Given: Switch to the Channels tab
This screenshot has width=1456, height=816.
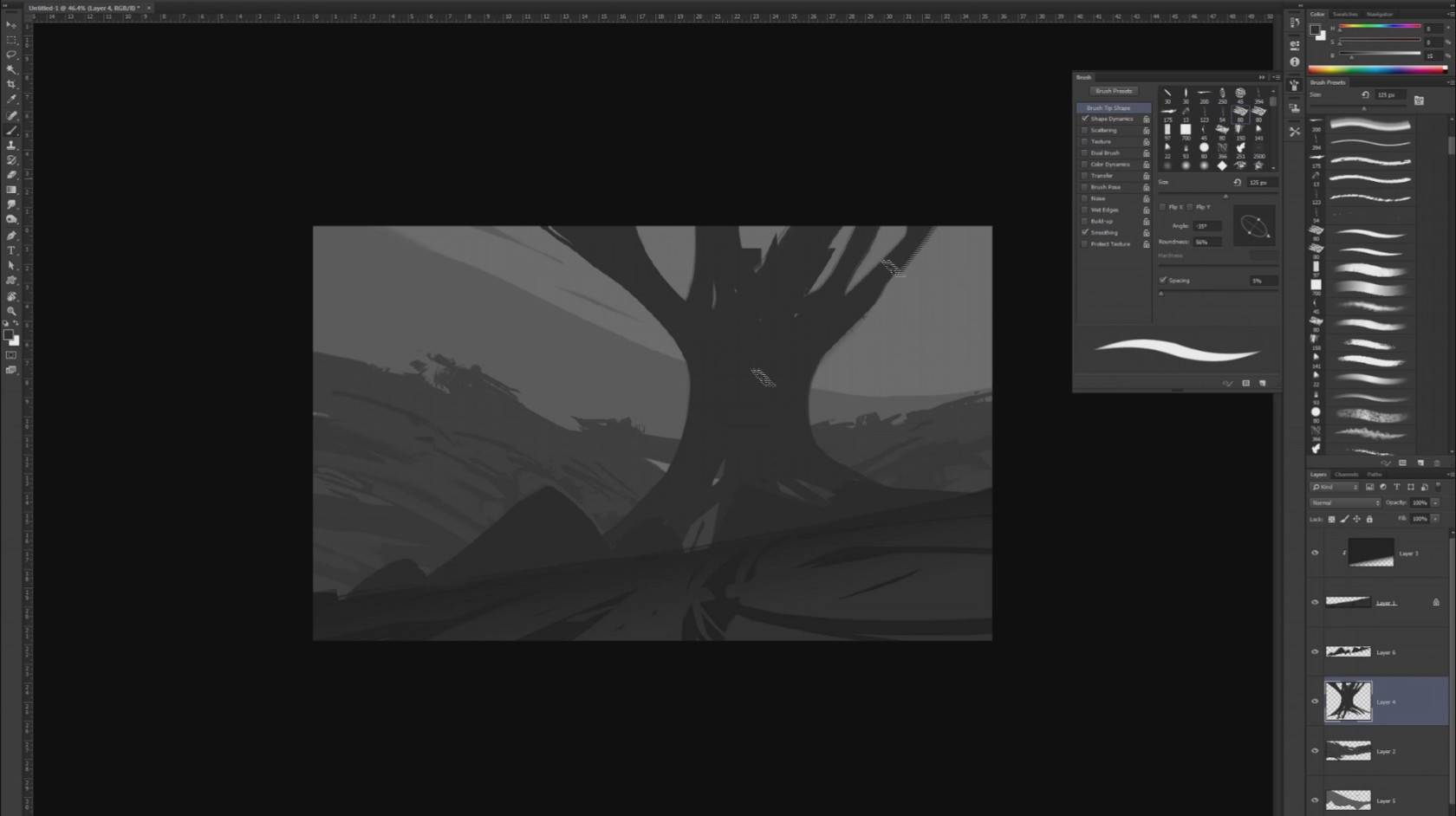Looking at the screenshot, I should pyautogui.click(x=1346, y=474).
